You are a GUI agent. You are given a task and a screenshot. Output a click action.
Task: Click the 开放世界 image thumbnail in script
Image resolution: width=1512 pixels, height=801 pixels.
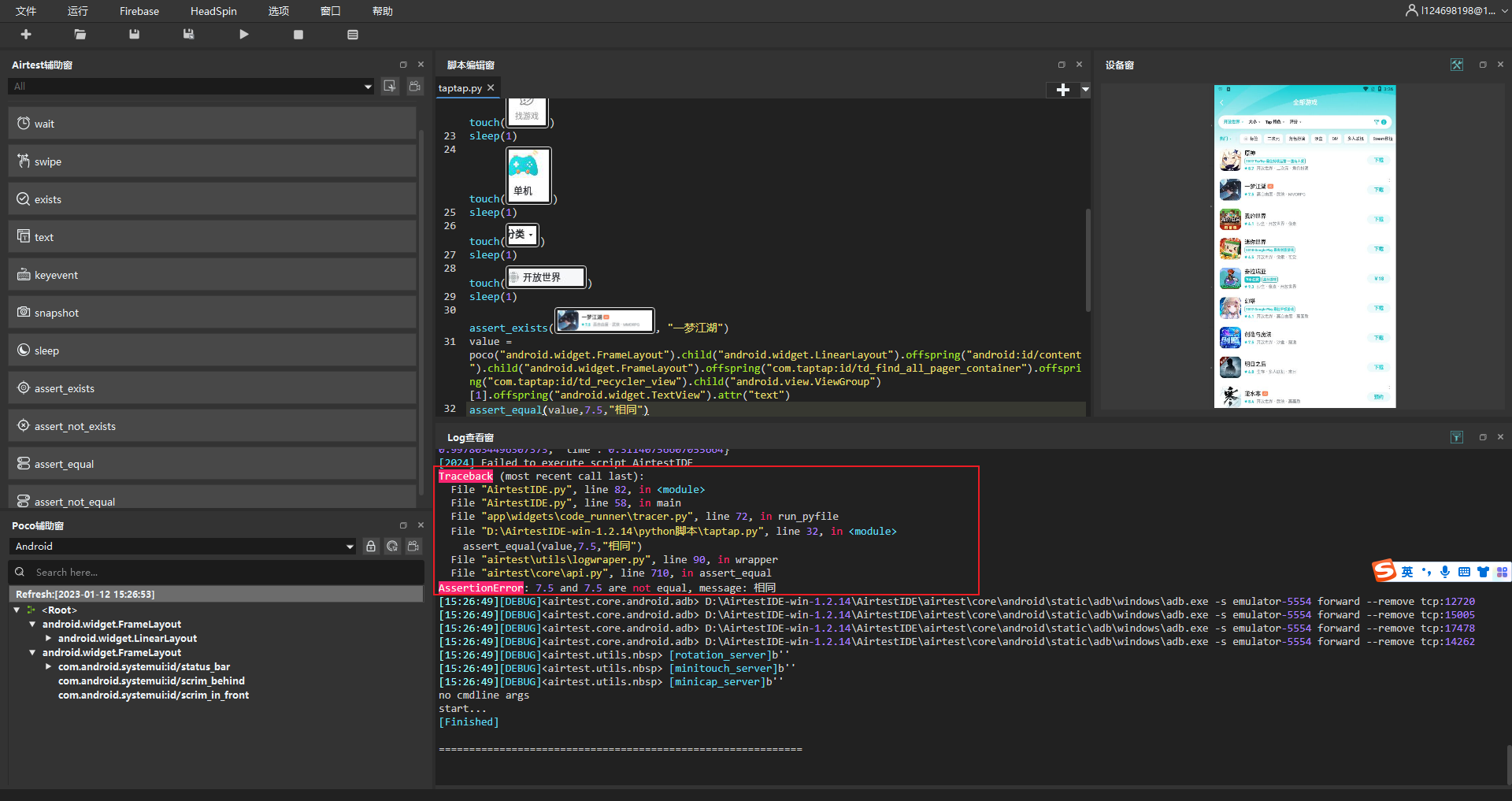(x=547, y=277)
